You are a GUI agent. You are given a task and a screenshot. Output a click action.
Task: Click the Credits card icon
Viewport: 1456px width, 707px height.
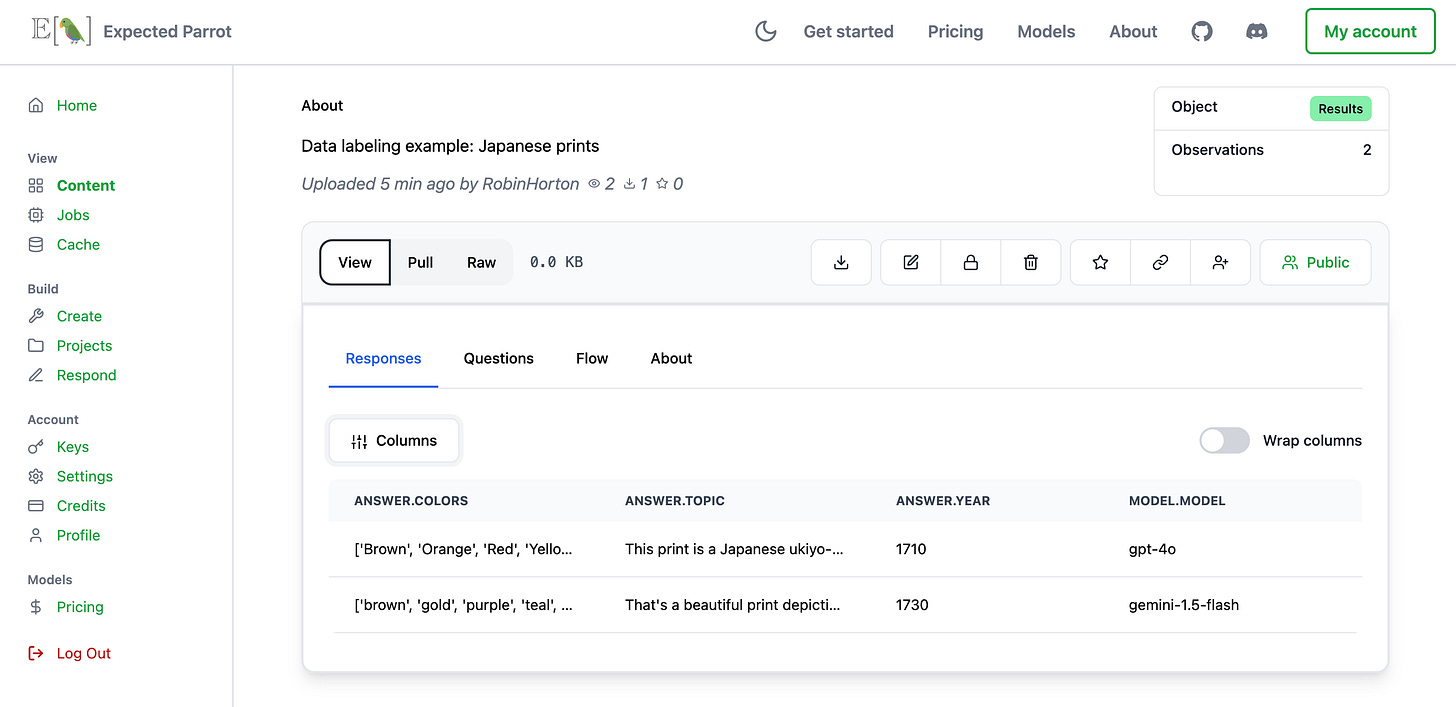[36, 506]
